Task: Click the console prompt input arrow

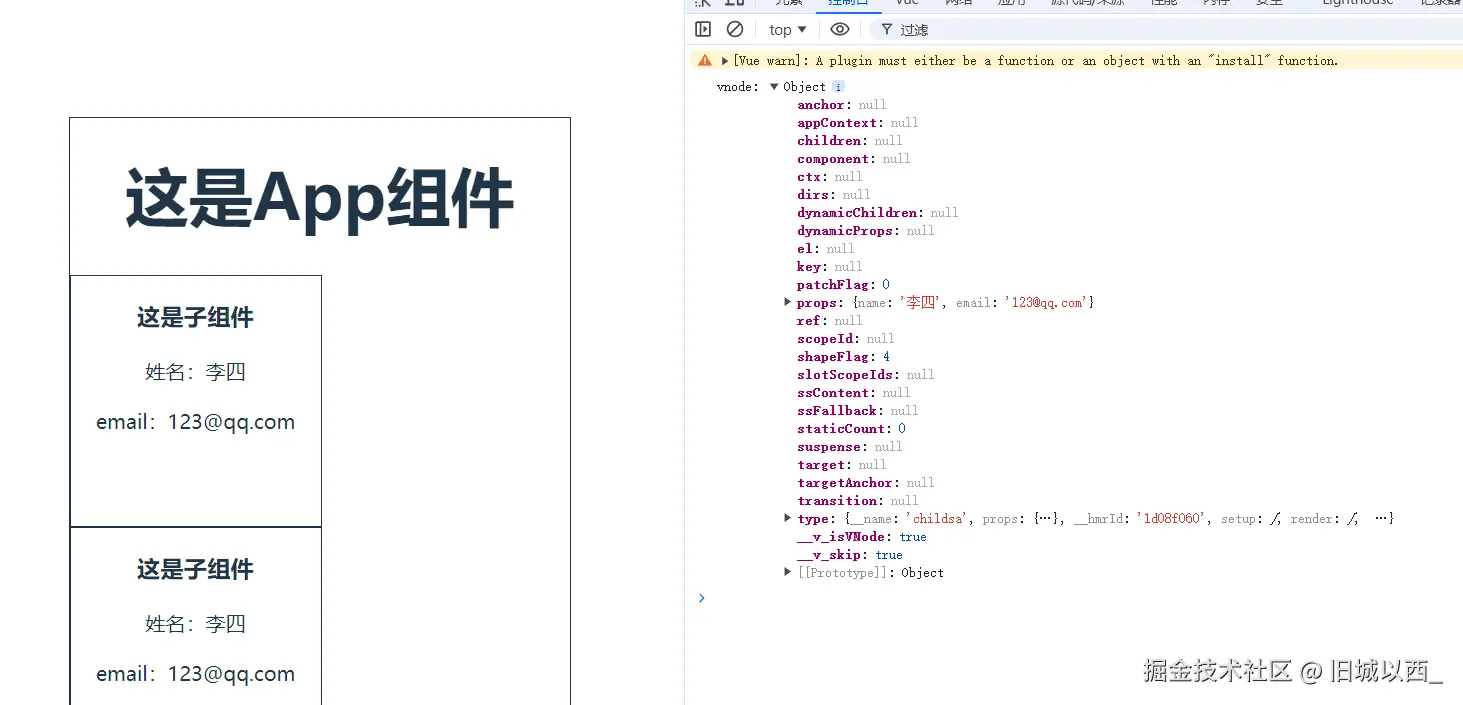Action: point(701,597)
